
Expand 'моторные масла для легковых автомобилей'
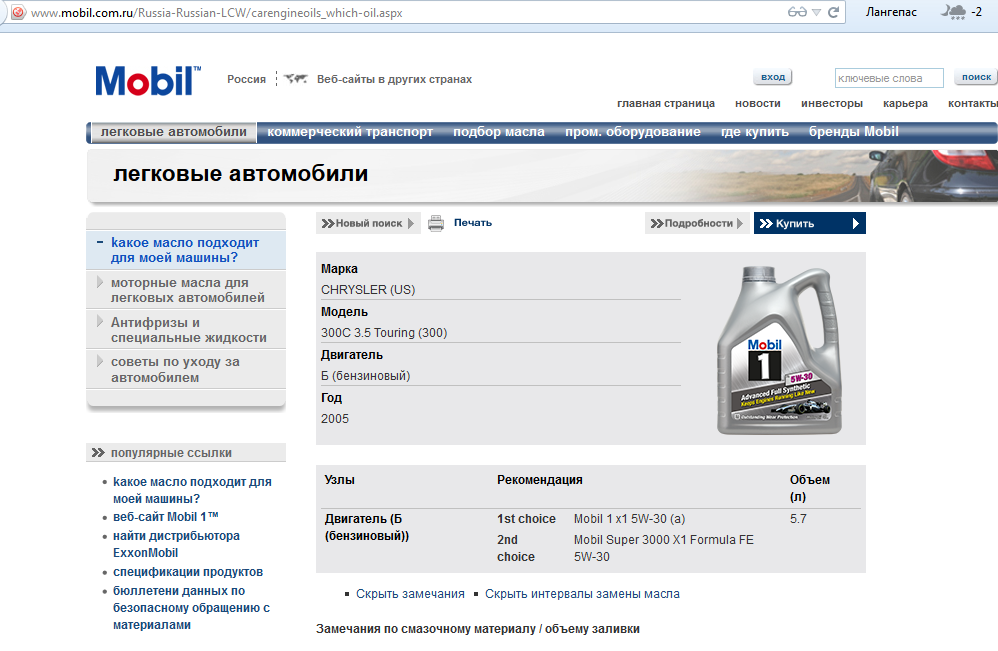tap(186, 290)
